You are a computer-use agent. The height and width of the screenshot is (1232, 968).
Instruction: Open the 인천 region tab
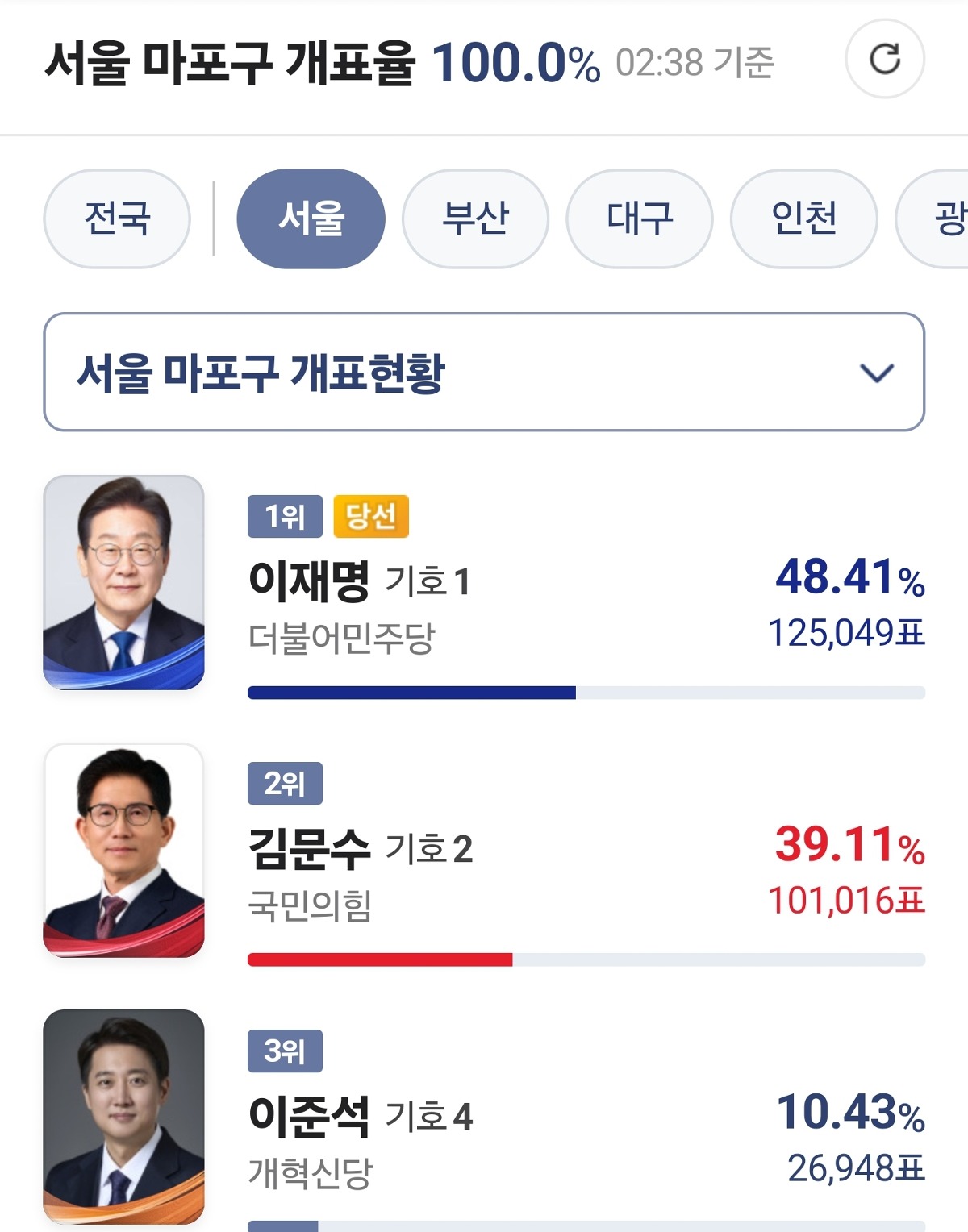click(803, 218)
